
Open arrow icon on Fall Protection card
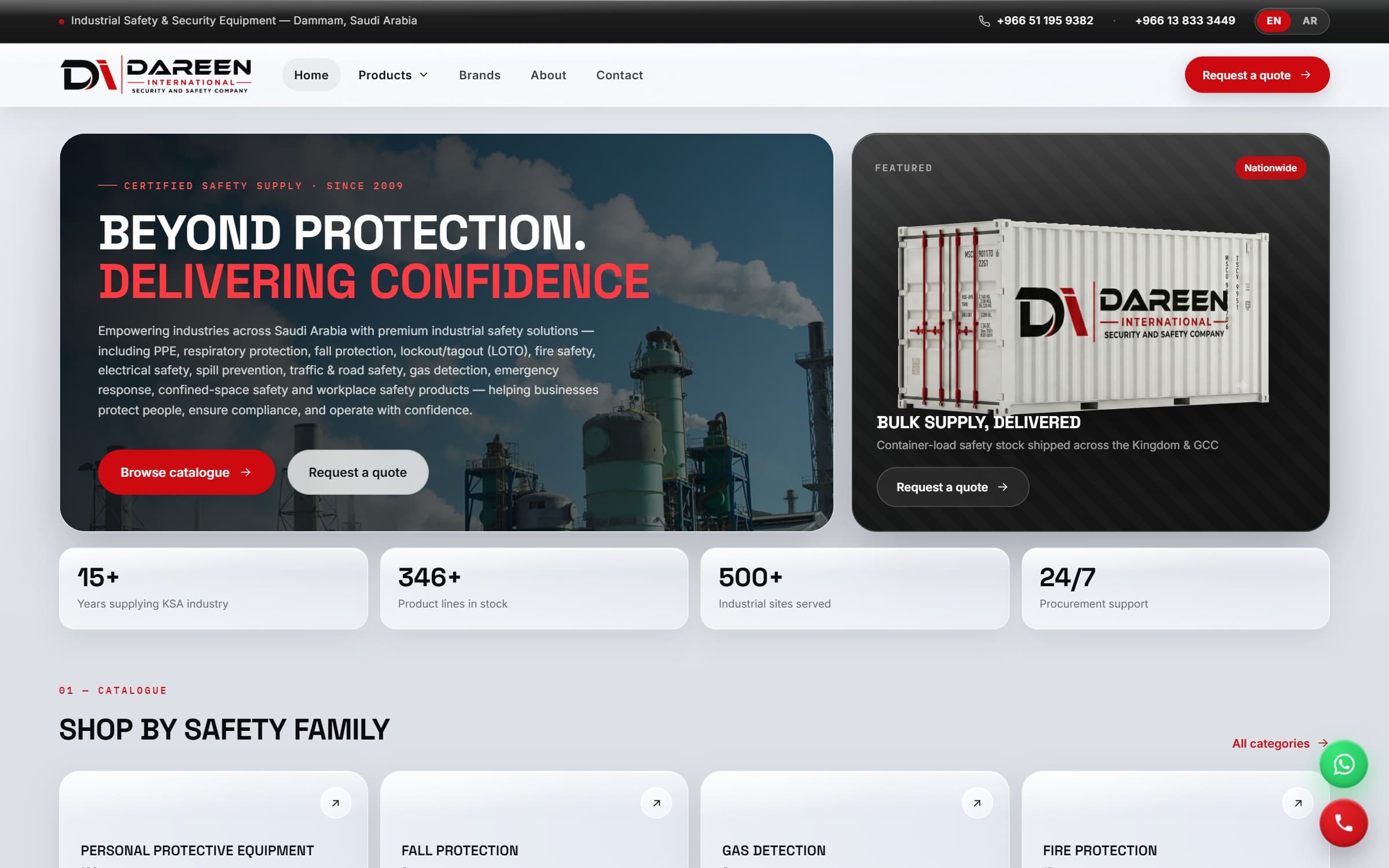point(656,803)
